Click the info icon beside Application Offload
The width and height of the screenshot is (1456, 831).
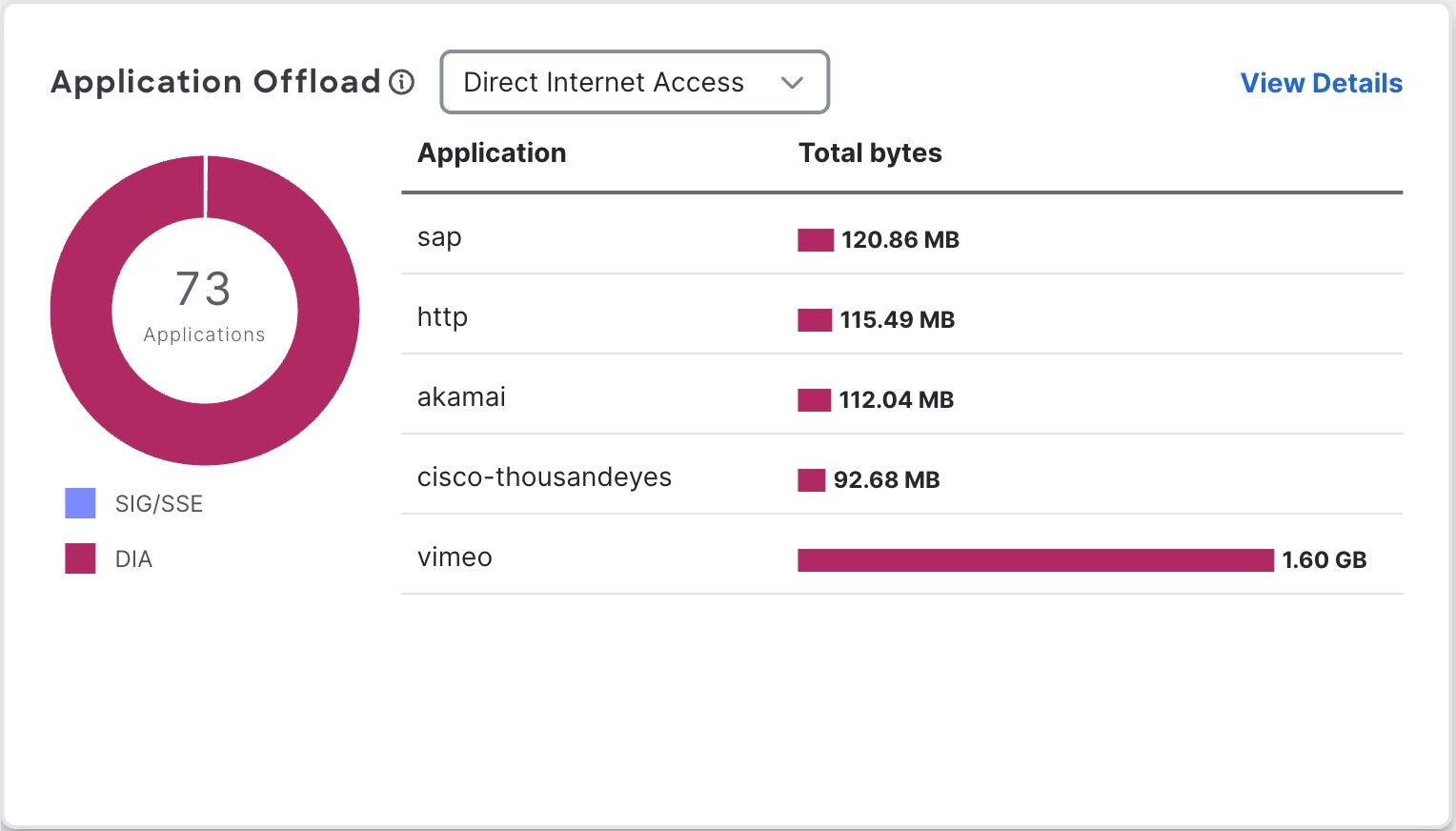402,82
